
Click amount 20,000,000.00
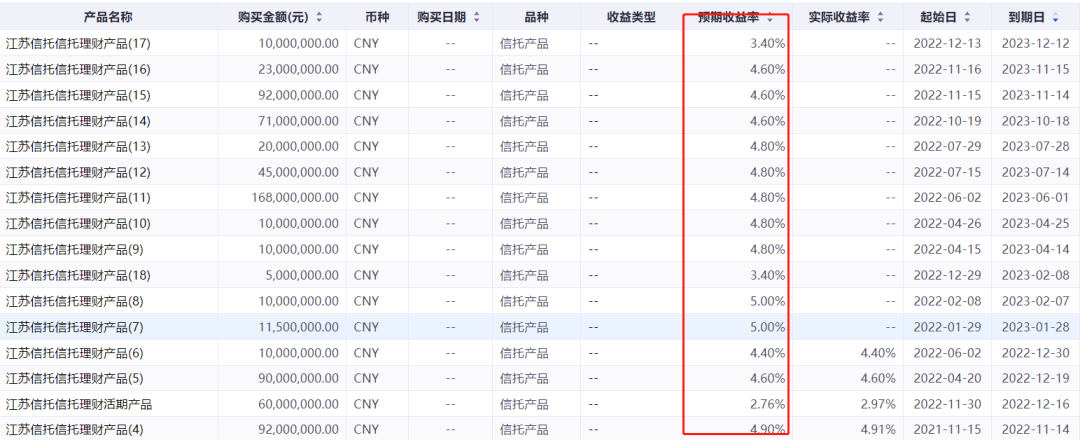click(x=299, y=147)
